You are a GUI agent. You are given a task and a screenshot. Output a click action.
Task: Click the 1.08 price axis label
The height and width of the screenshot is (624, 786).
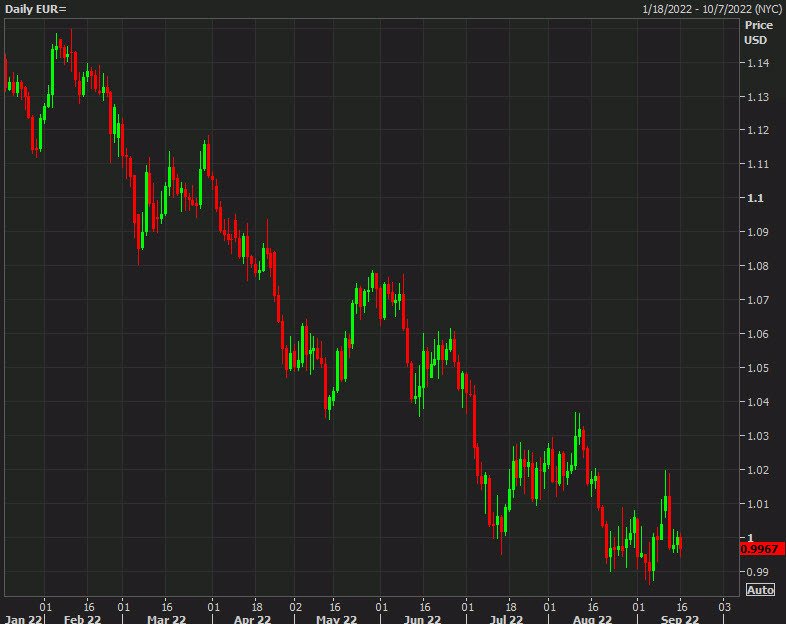pos(758,266)
